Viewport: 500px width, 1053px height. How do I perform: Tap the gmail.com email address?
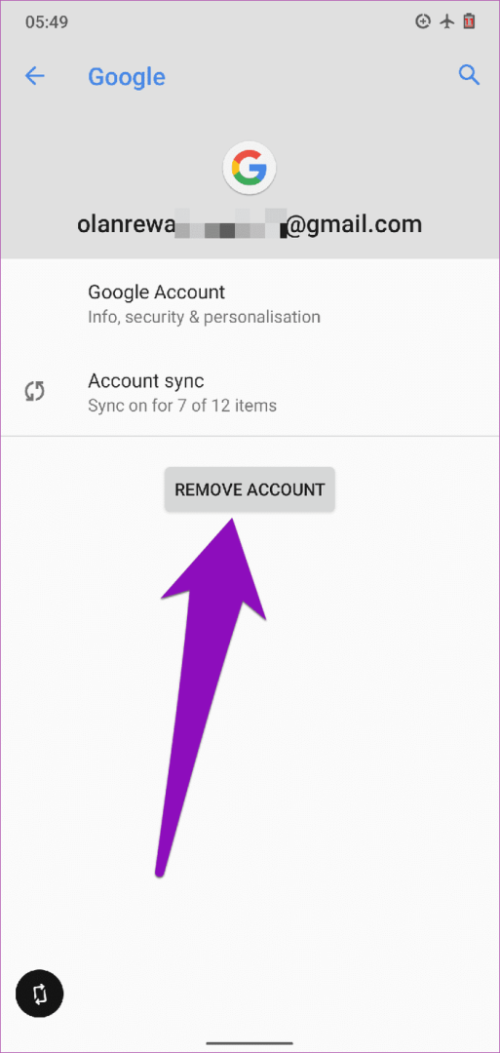[x=250, y=224]
